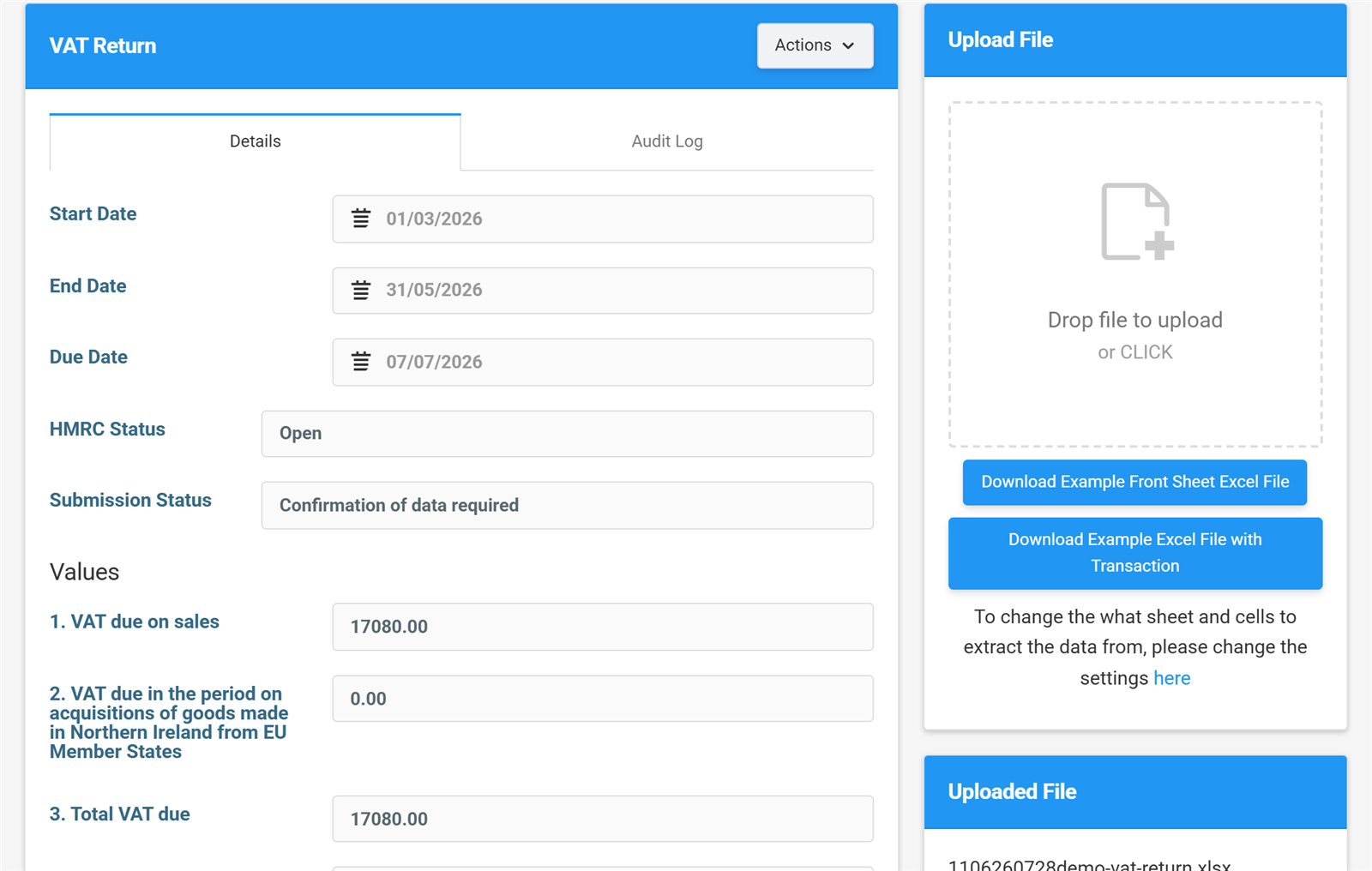Click the VAT due on sales value field
Viewport: 1372px width, 871px height.
click(x=603, y=627)
